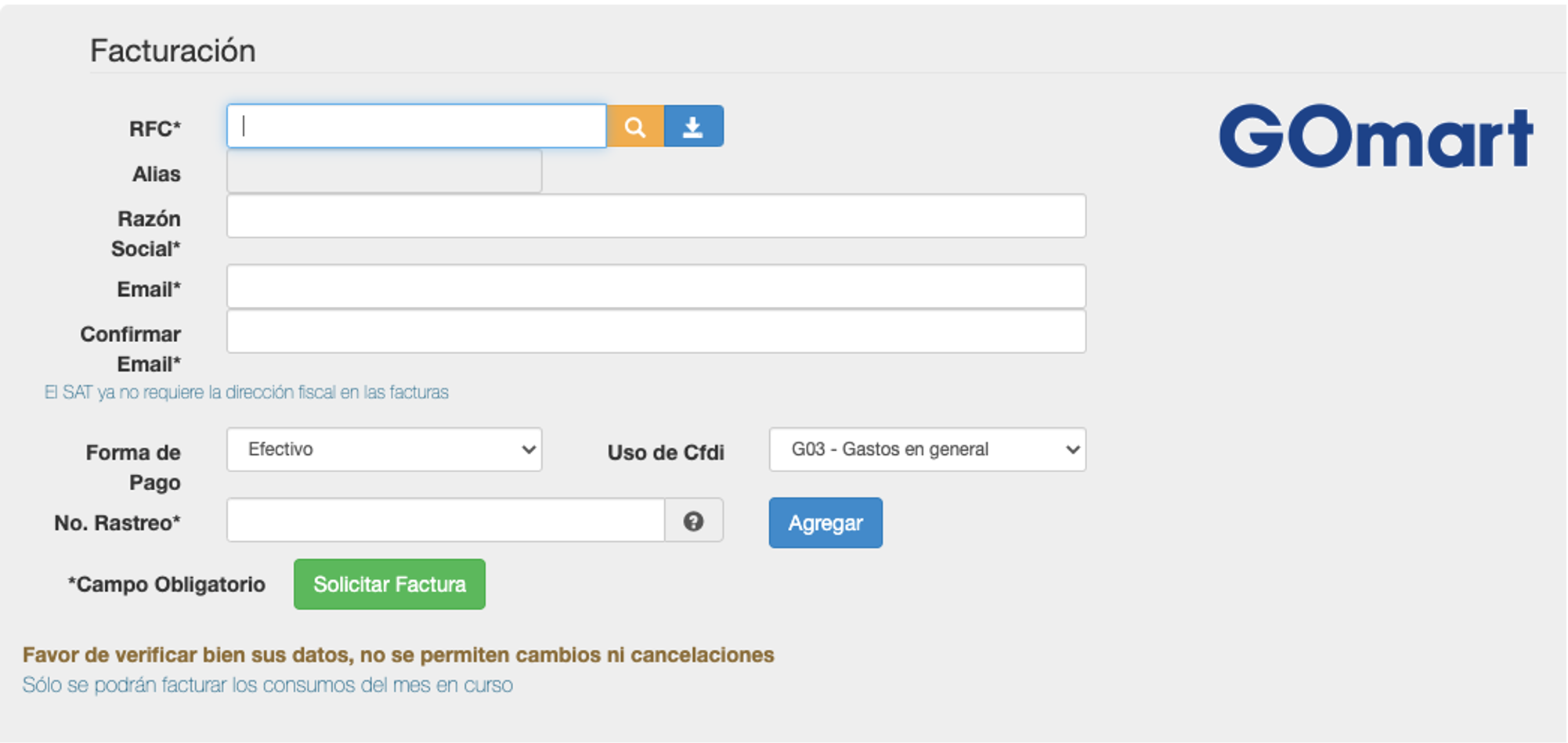Expand the Uso de Cfdi dropdown
Image resolution: width=1568 pixels, height=743 pixels.
pyautogui.click(x=927, y=449)
